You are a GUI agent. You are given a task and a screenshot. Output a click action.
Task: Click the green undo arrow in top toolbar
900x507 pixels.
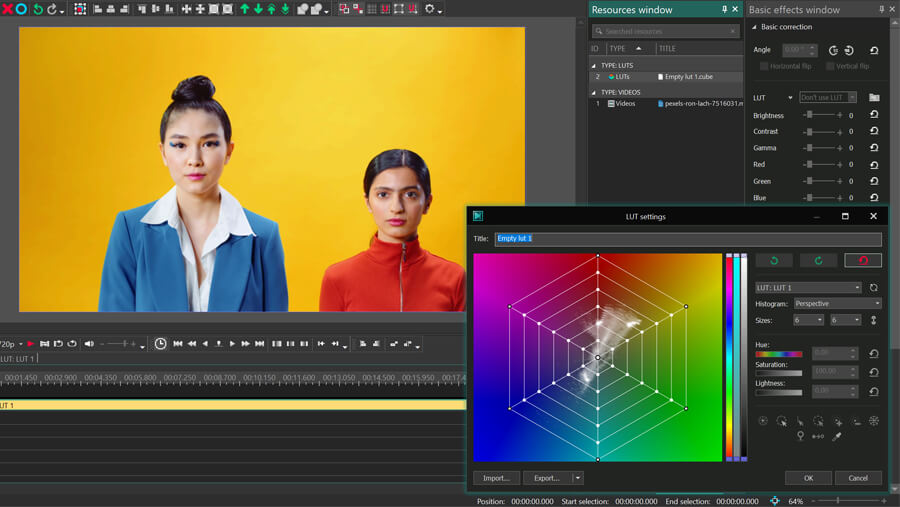coord(38,9)
